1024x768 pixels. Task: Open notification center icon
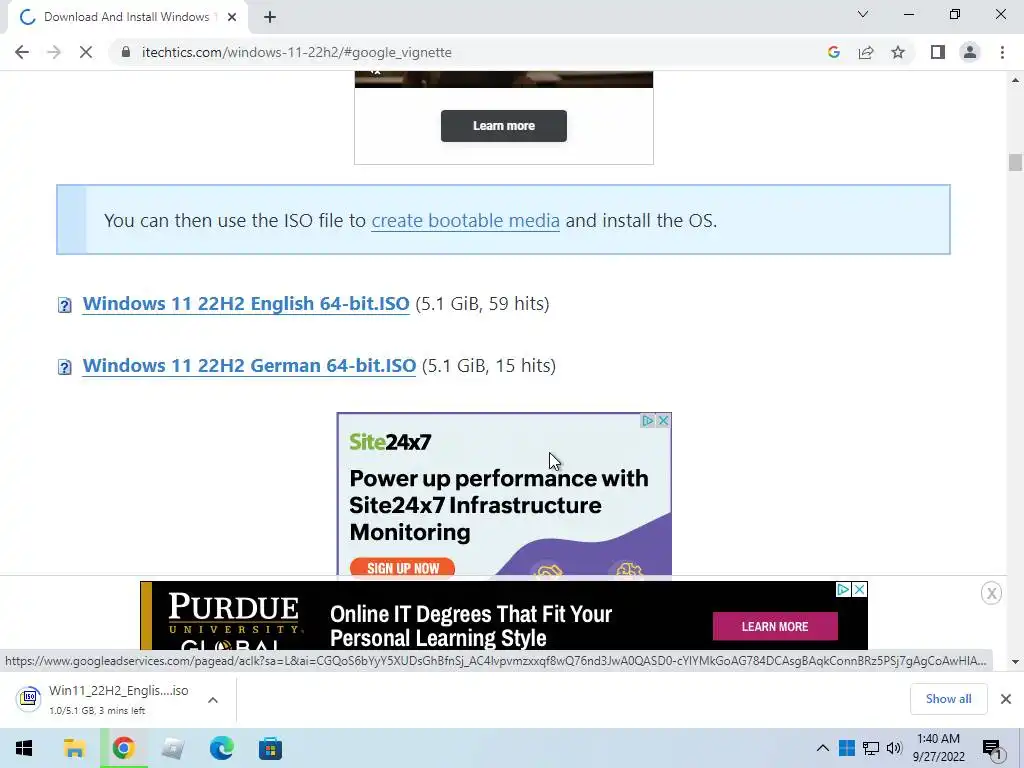click(993, 749)
